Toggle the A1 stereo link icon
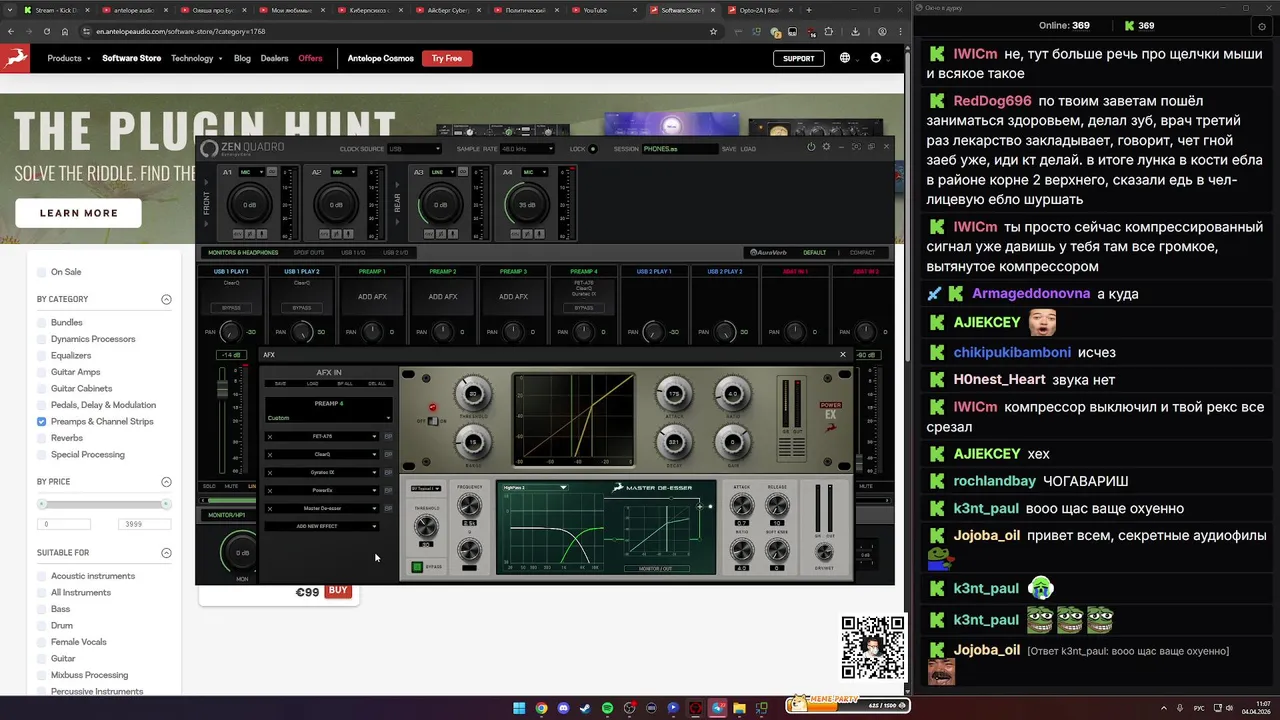This screenshot has width=1280, height=720. (x=272, y=172)
